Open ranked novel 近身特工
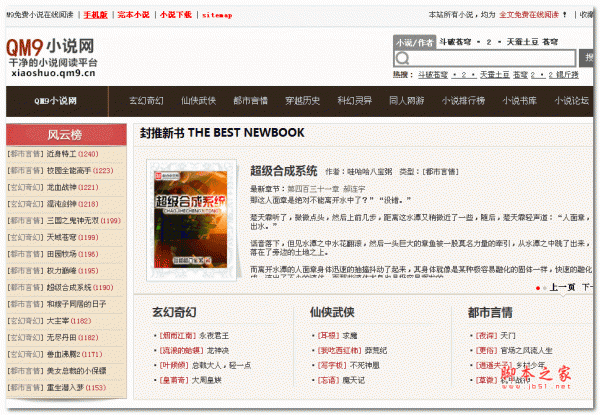600x415 pixels. pyautogui.click(x=62, y=154)
